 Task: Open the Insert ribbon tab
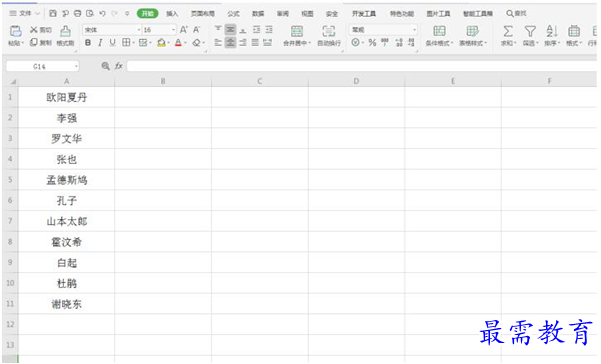pos(172,14)
